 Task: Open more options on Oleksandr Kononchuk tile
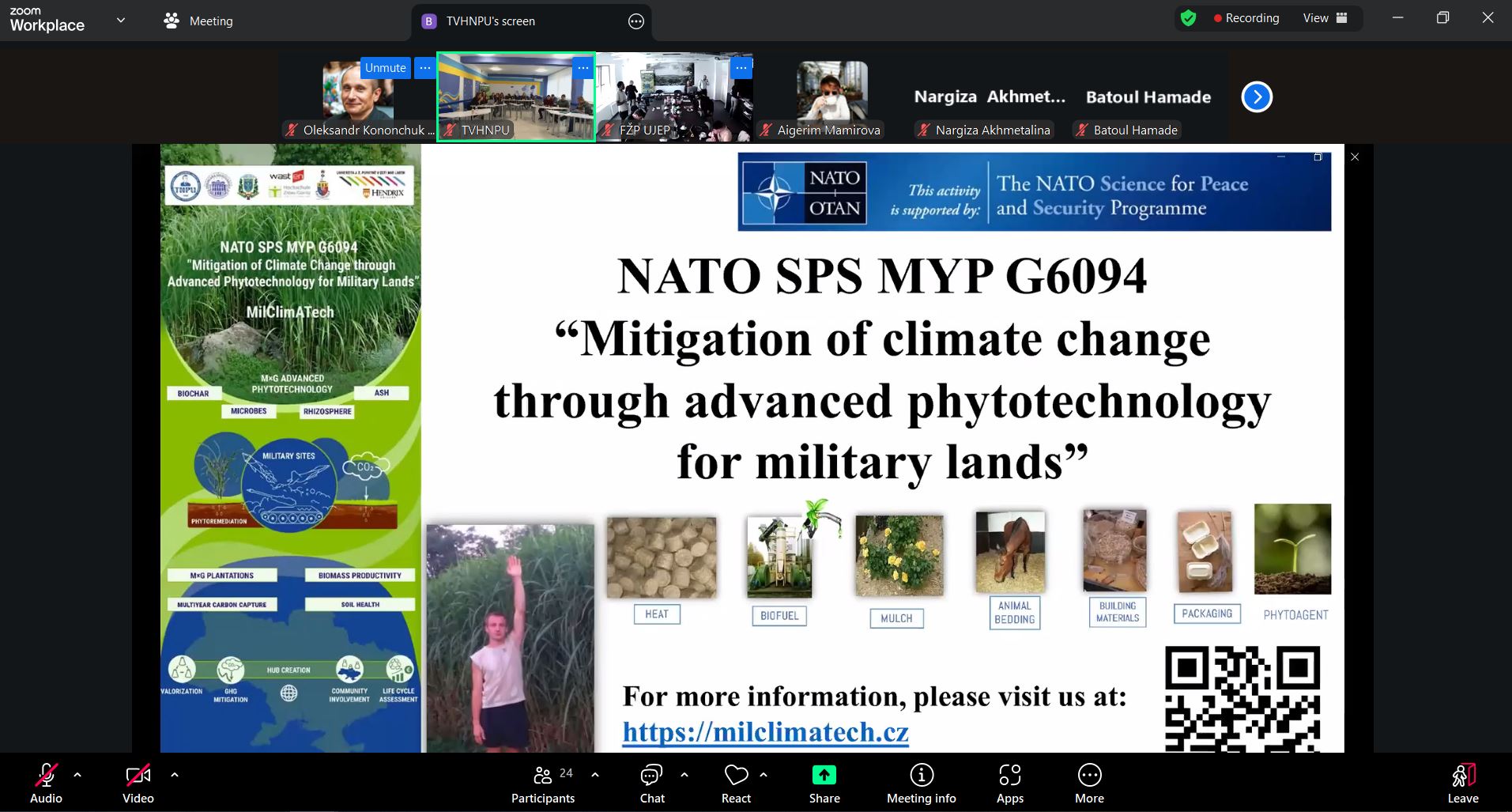[425, 68]
